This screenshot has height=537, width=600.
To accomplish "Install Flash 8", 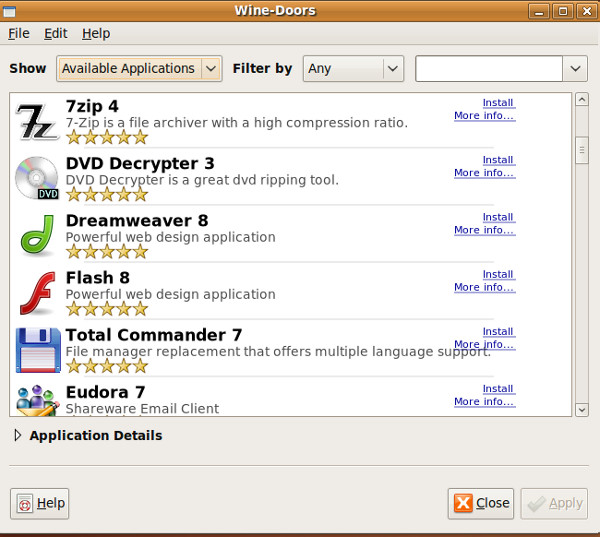I will point(498,274).
